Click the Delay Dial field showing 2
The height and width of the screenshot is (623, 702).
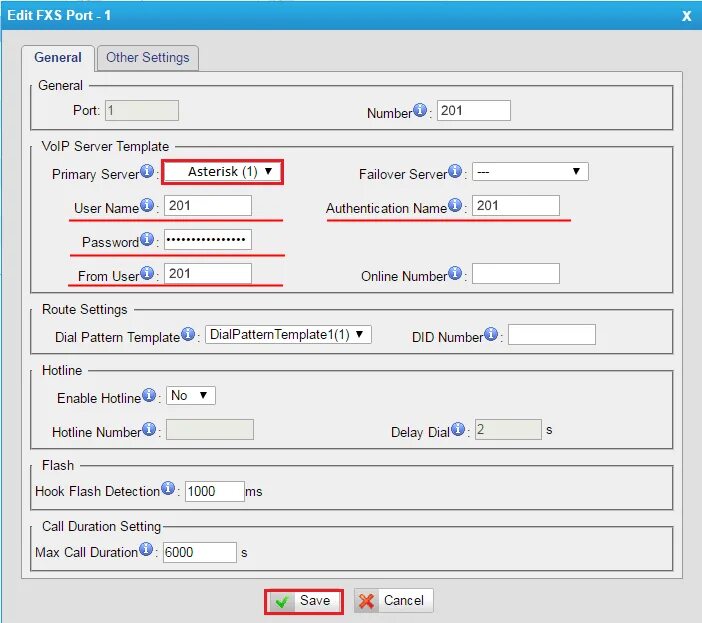[x=509, y=430]
